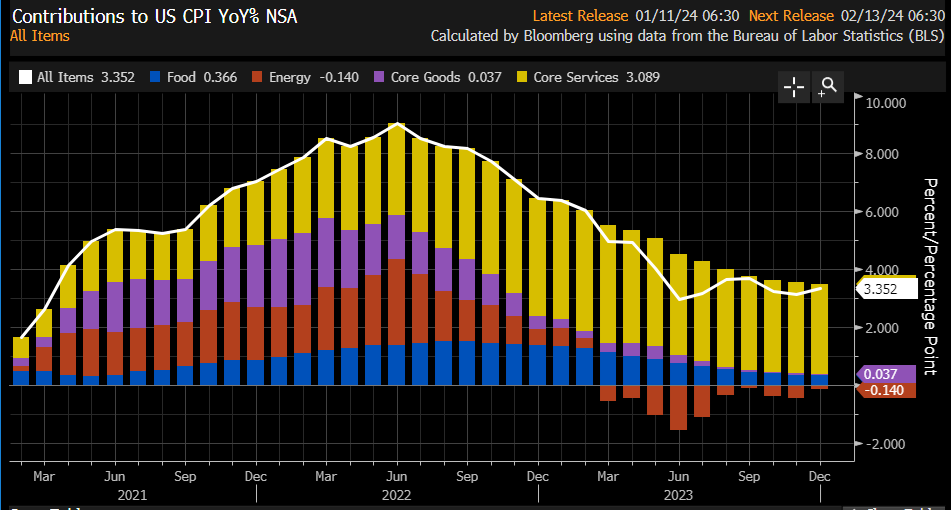This screenshot has width=952, height=511.
Task: Click the Mar label under 2021
Action: pyautogui.click(x=44, y=476)
